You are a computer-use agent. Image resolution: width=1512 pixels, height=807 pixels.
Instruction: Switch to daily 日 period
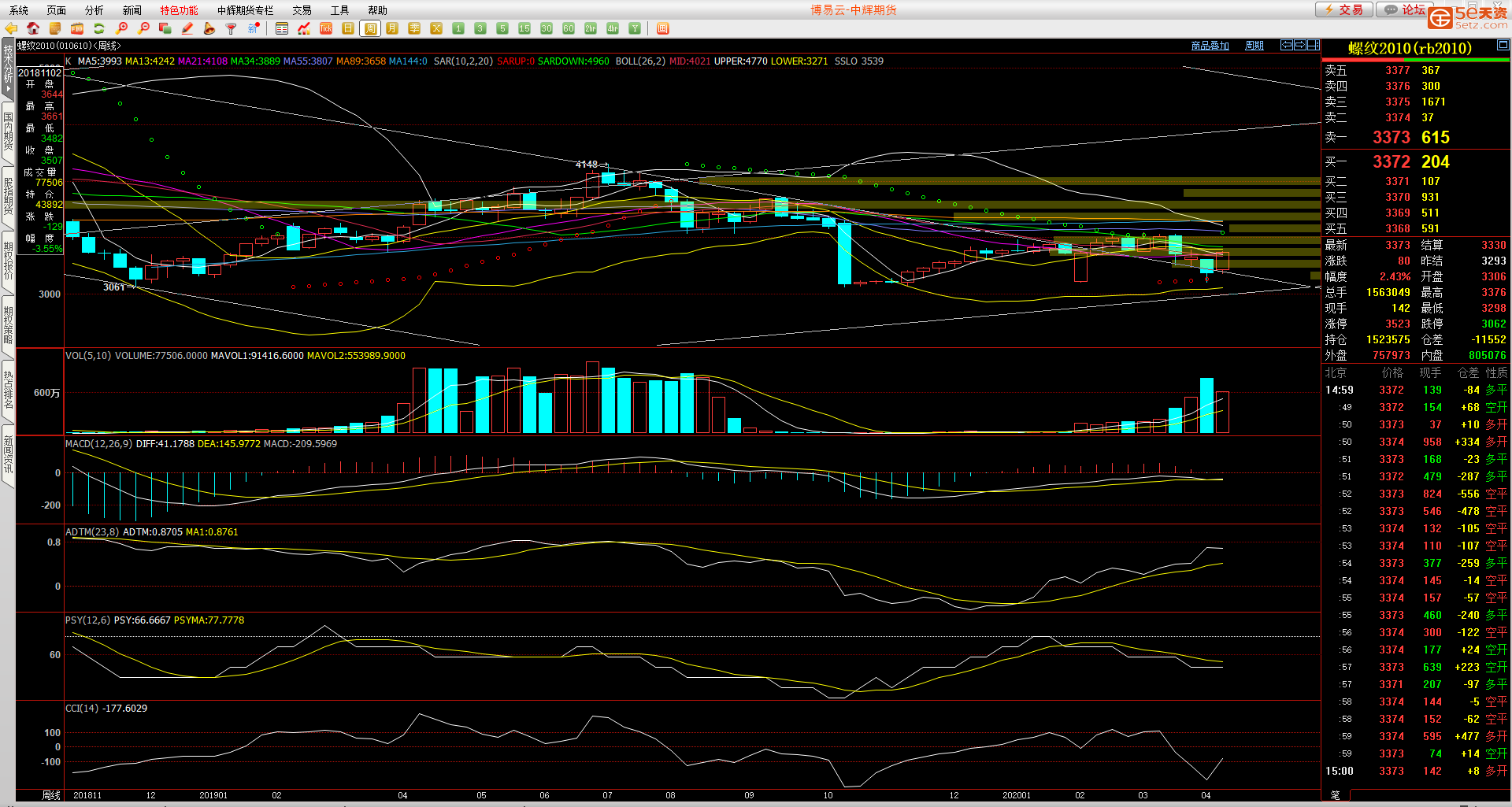[x=348, y=28]
